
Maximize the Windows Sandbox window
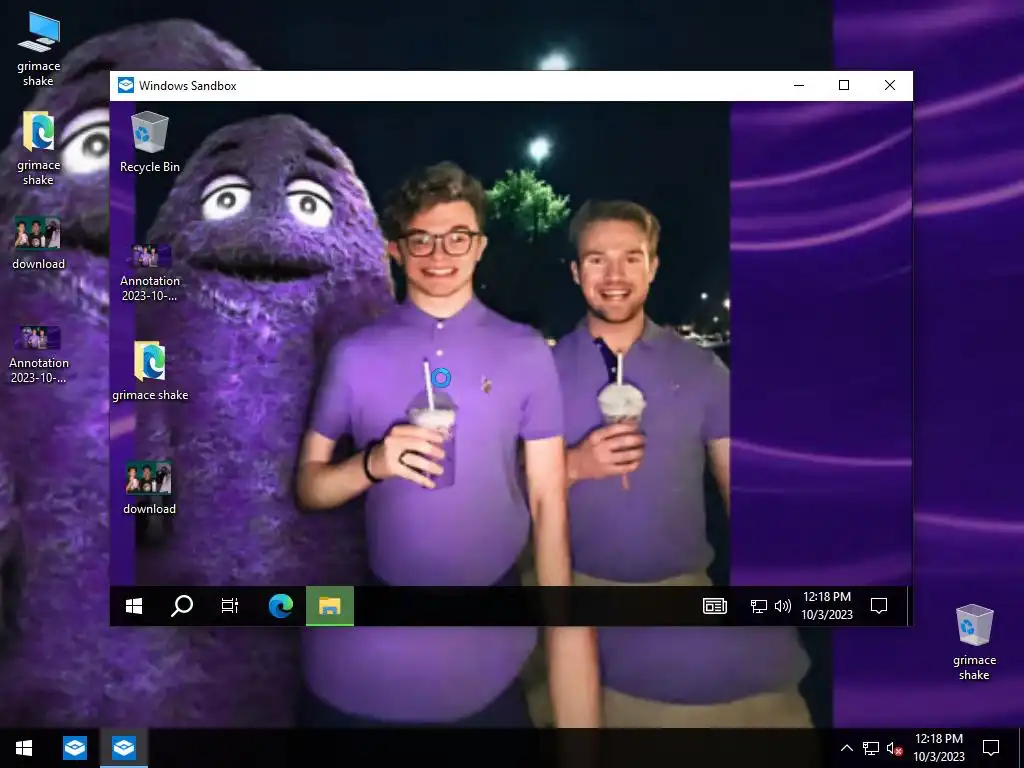pyautogui.click(x=844, y=86)
